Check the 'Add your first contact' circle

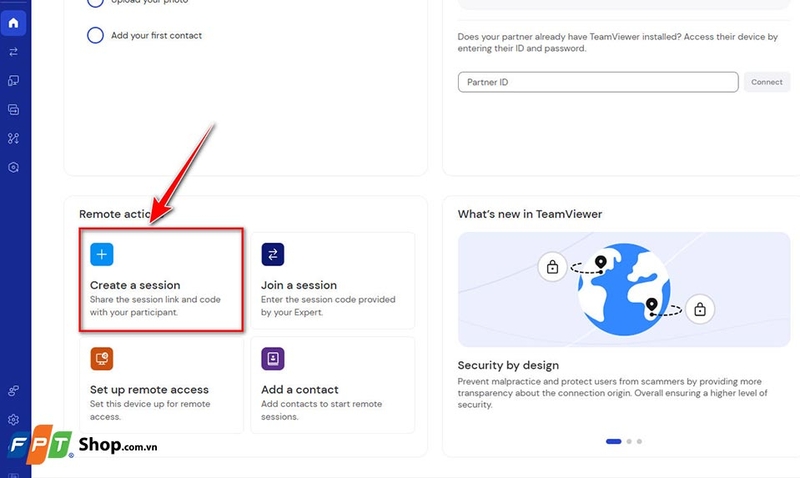click(95, 36)
